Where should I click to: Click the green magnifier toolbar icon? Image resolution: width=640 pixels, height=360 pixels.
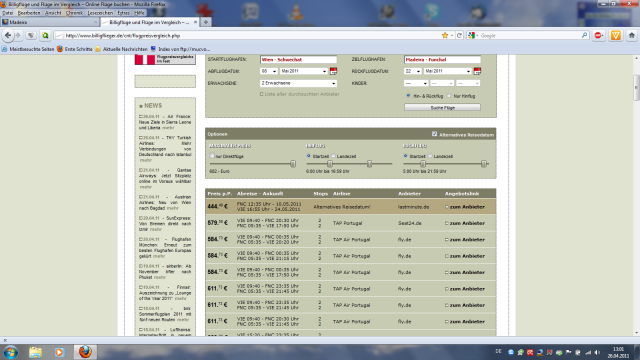click(x=45, y=36)
